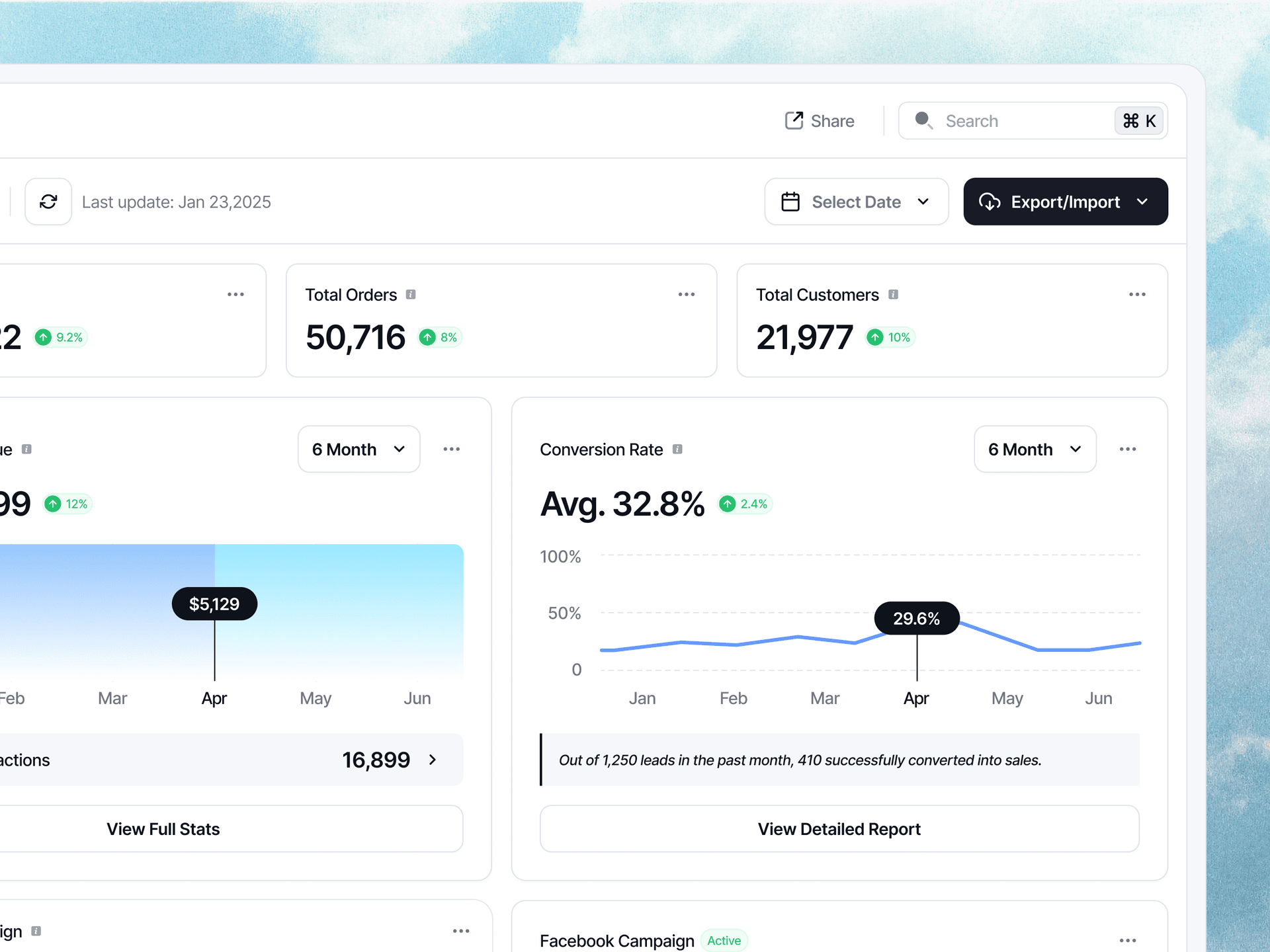Viewport: 1270px width, 952px height.
Task: Open the 6 Month dropdown on Conversion Rate
Action: pyautogui.click(x=1035, y=449)
